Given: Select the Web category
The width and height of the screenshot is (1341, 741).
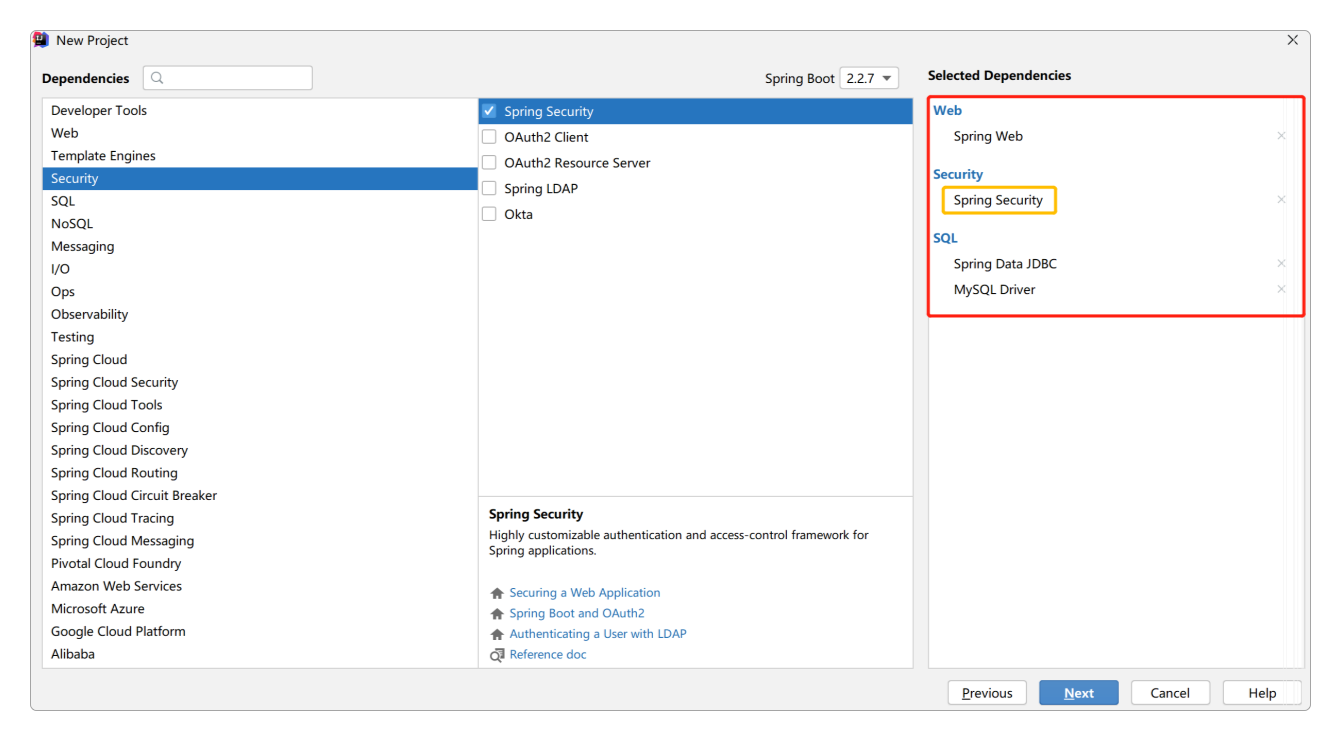Looking at the screenshot, I should pos(260,133).
